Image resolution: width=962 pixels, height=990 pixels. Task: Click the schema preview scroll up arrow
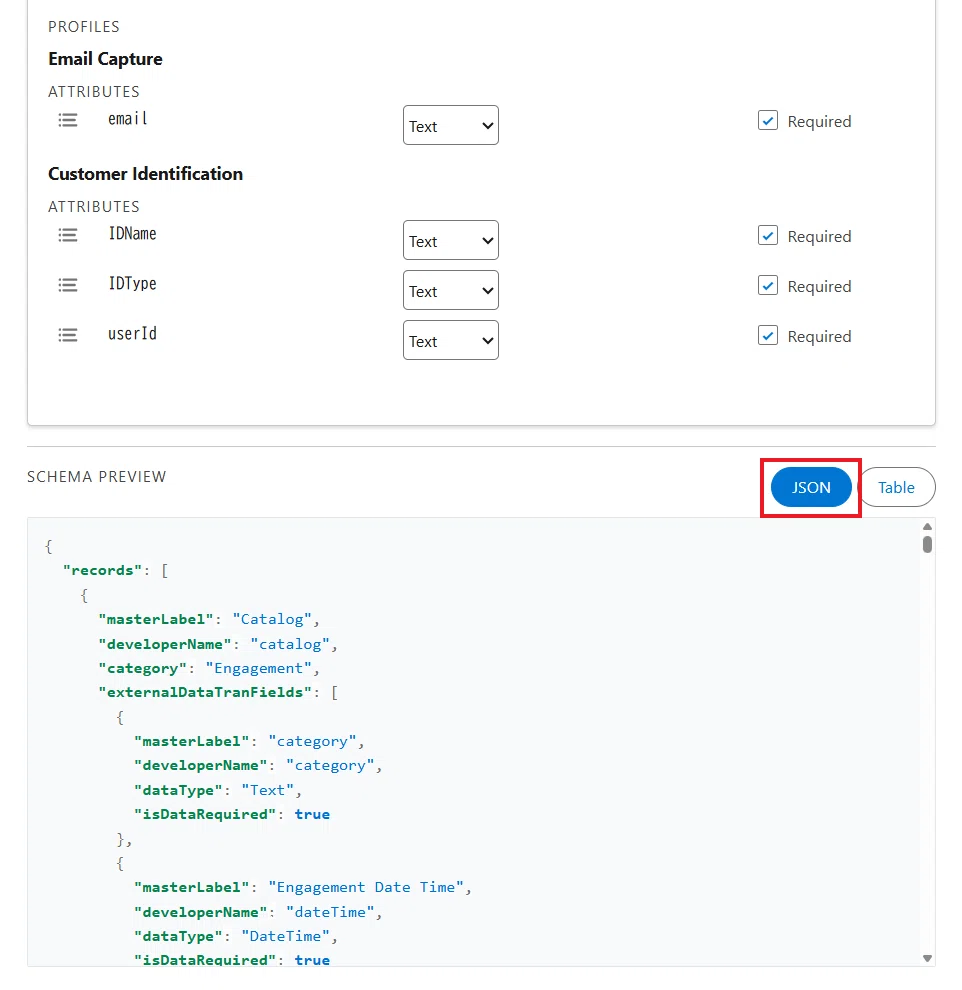pyautogui.click(x=927, y=527)
